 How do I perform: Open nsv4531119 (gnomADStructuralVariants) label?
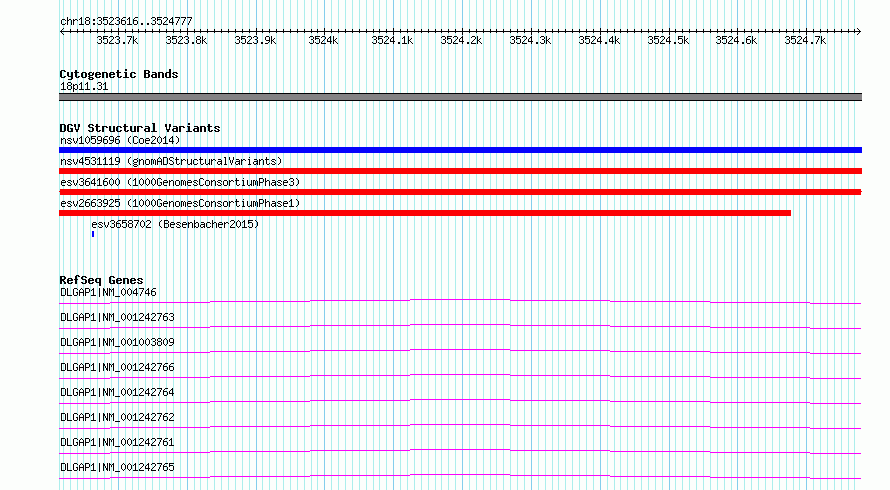(171, 161)
